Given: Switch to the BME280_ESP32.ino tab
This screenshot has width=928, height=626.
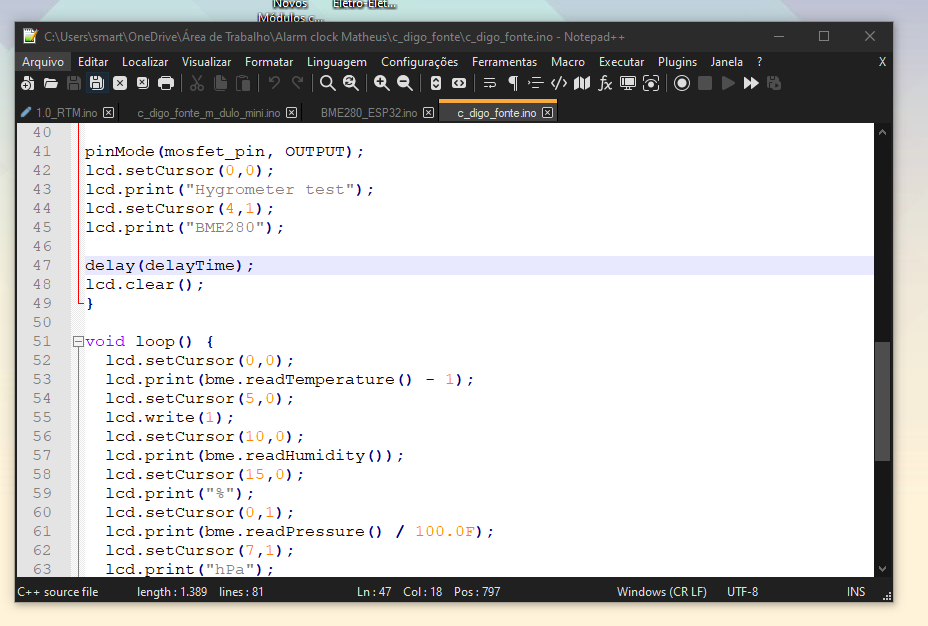Looking at the screenshot, I should (369, 112).
